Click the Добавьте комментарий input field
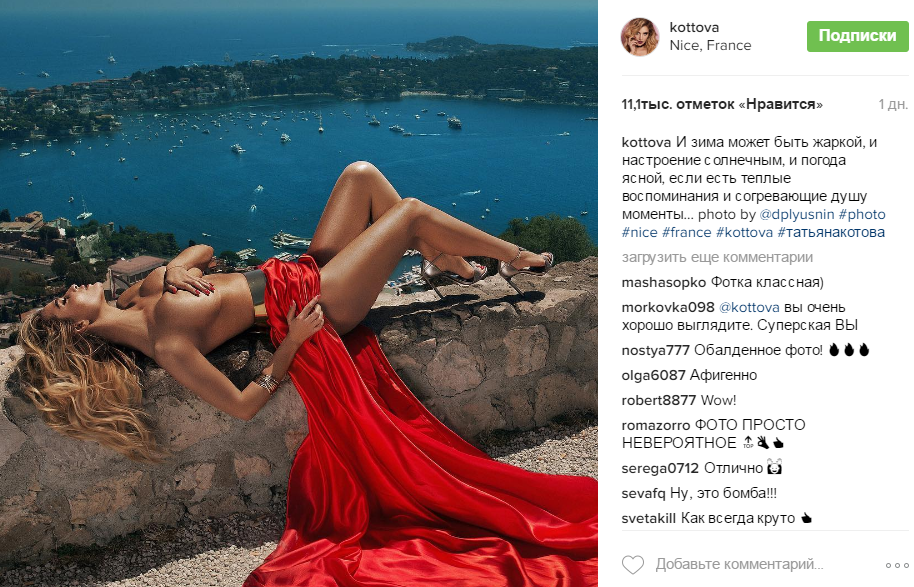Viewport: 914px width, 587px height. [739, 564]
